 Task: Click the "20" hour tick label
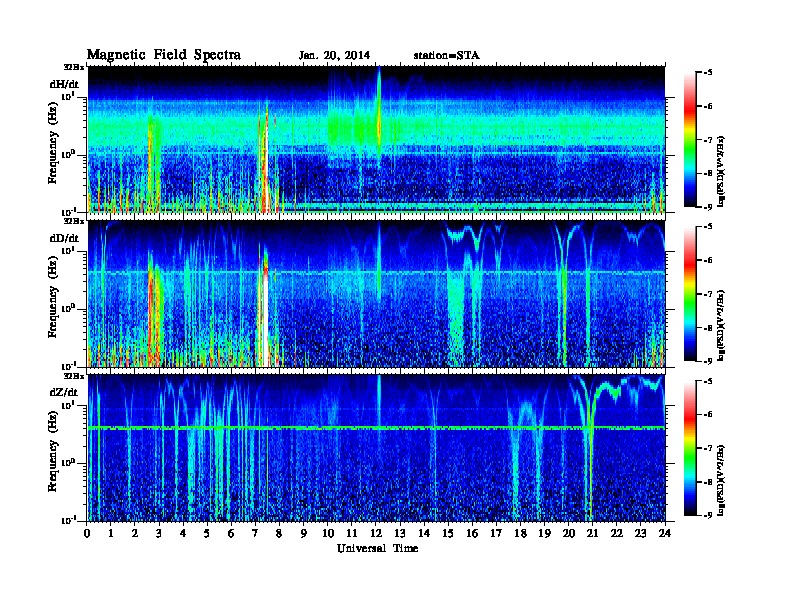569,534
